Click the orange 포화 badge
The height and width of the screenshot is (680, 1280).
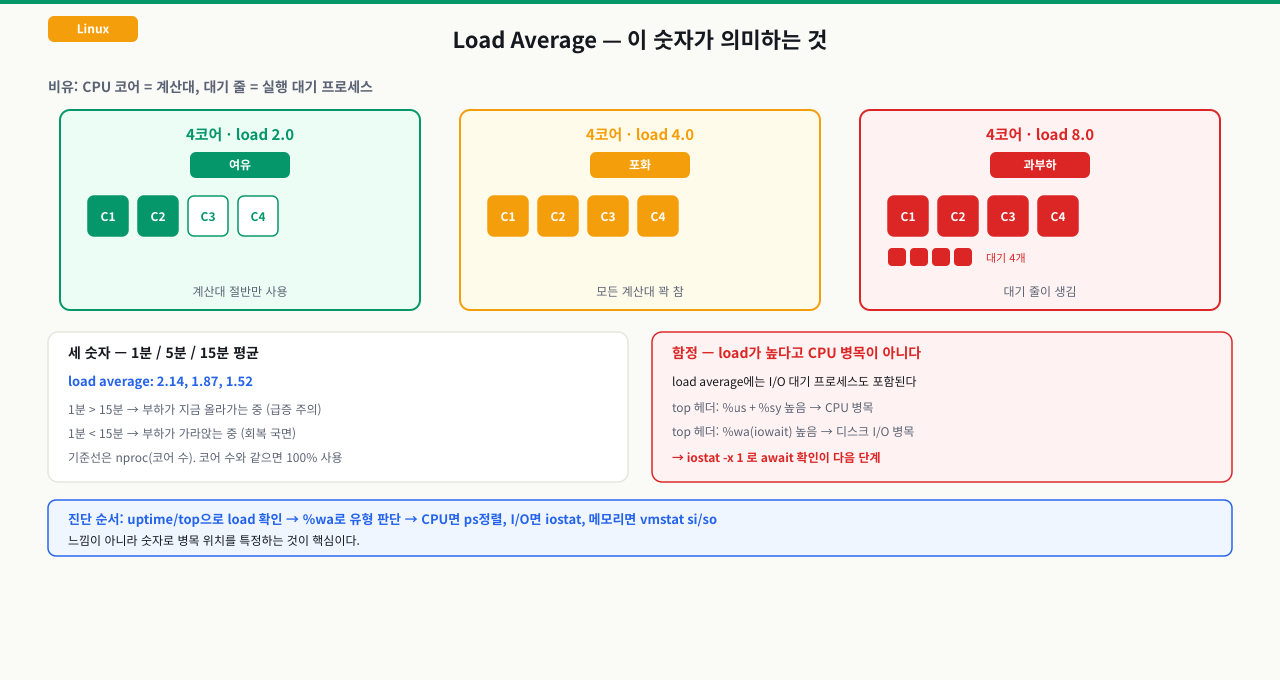(640, 165)
